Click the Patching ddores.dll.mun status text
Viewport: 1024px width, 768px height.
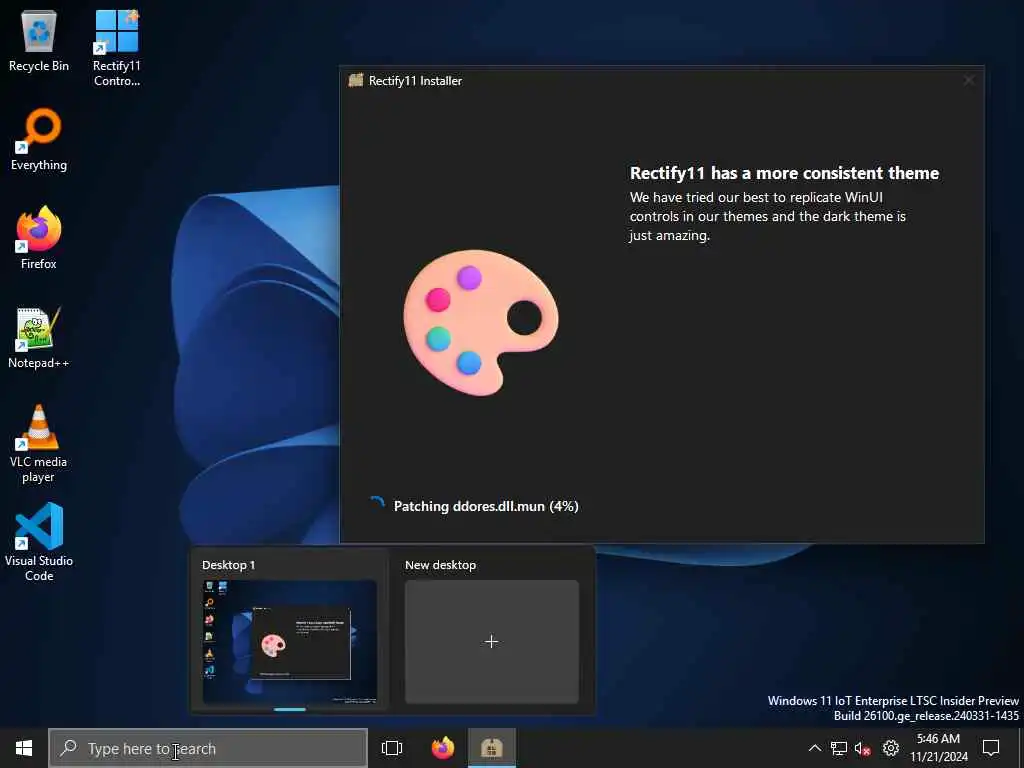(486, 506)
